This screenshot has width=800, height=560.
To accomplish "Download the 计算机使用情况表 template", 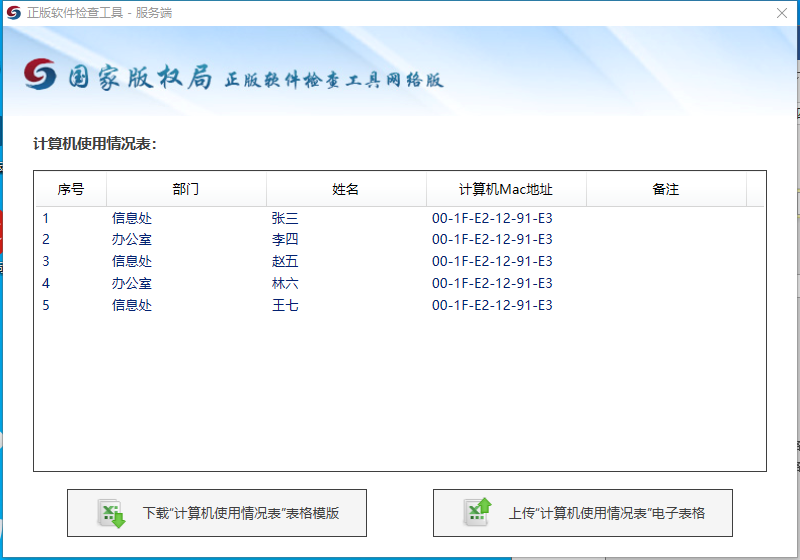I will point(217,513).
